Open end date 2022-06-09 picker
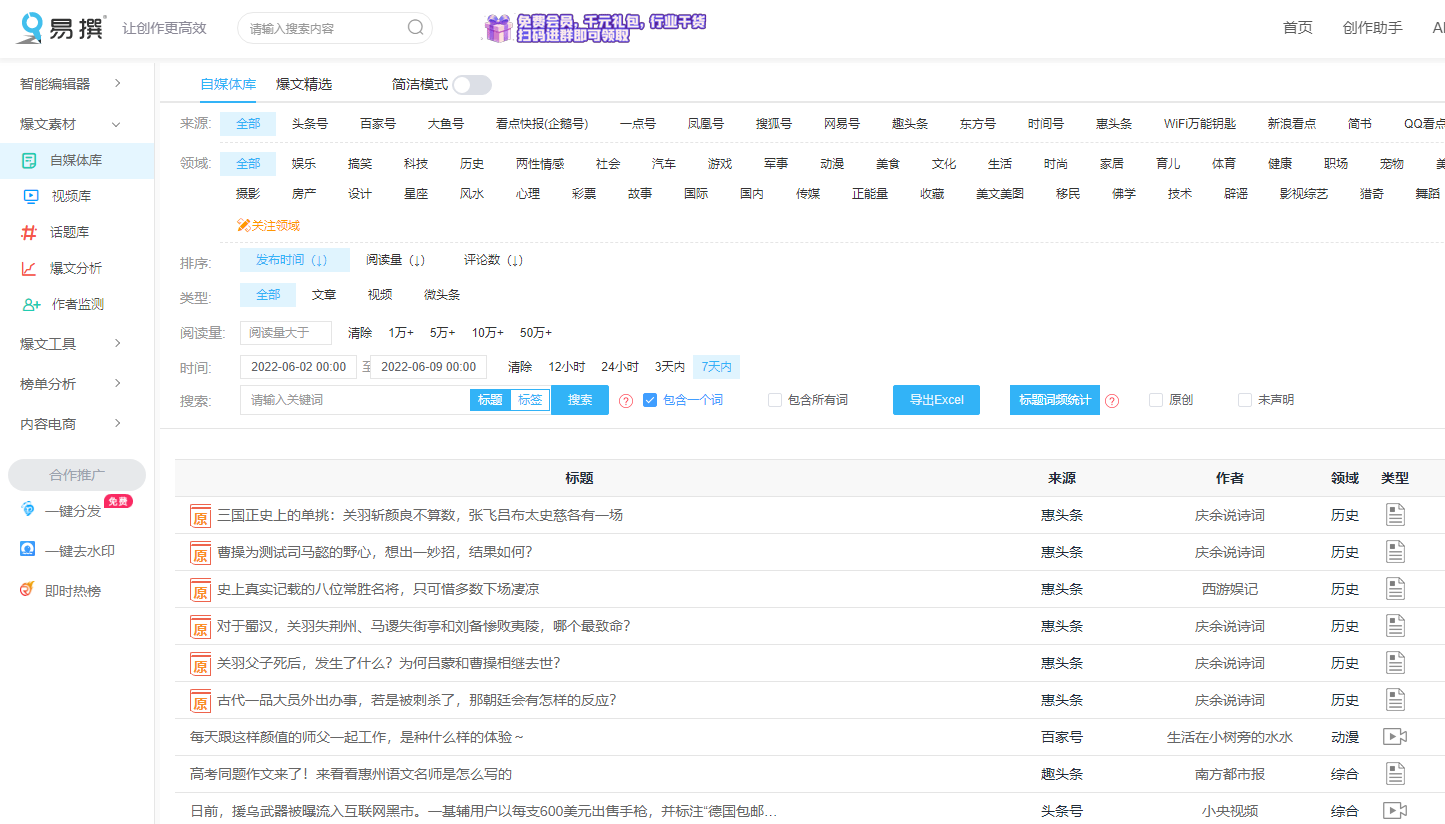 point(428,367)
